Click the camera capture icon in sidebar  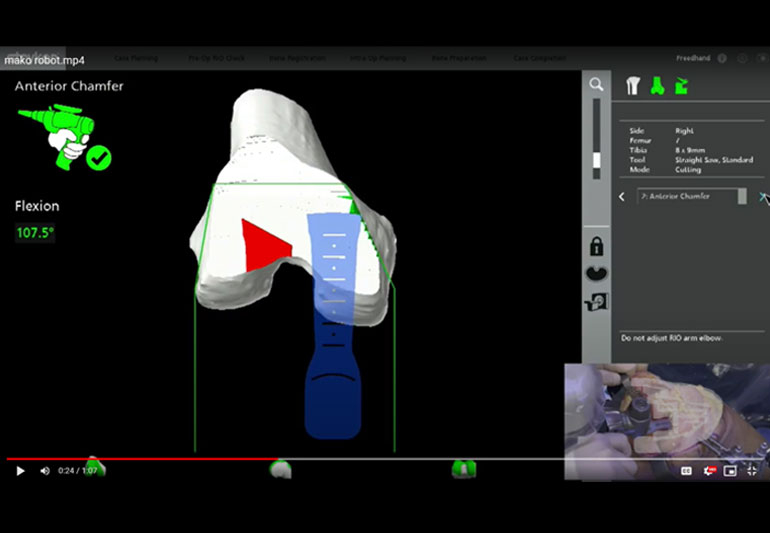(597, 302)
